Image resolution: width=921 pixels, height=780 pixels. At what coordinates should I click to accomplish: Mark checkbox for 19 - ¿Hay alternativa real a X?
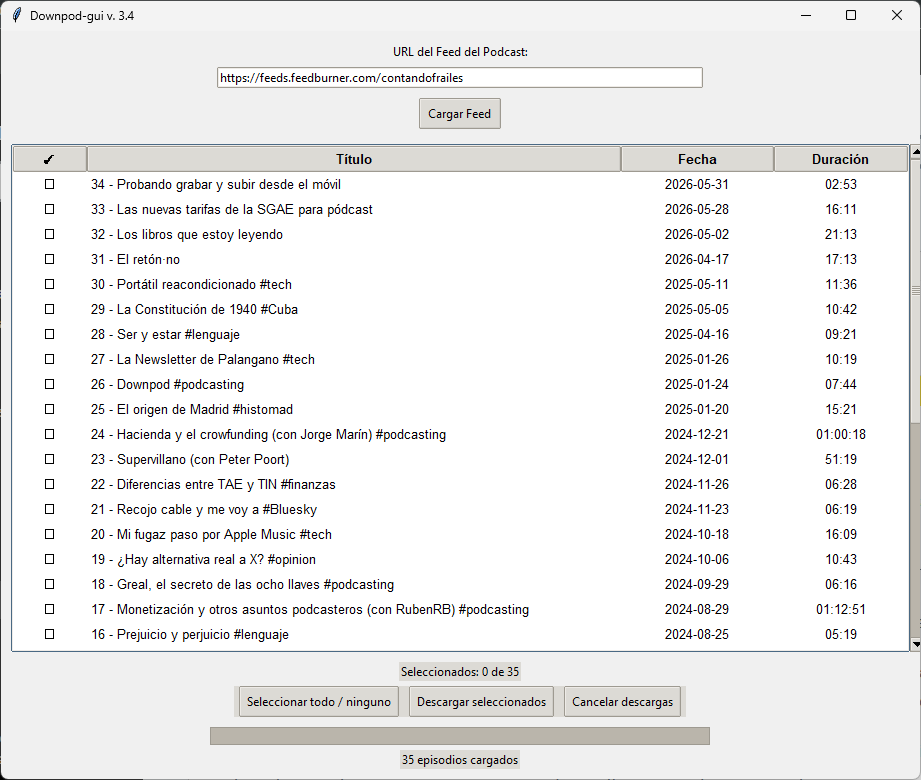pos(49,559)
